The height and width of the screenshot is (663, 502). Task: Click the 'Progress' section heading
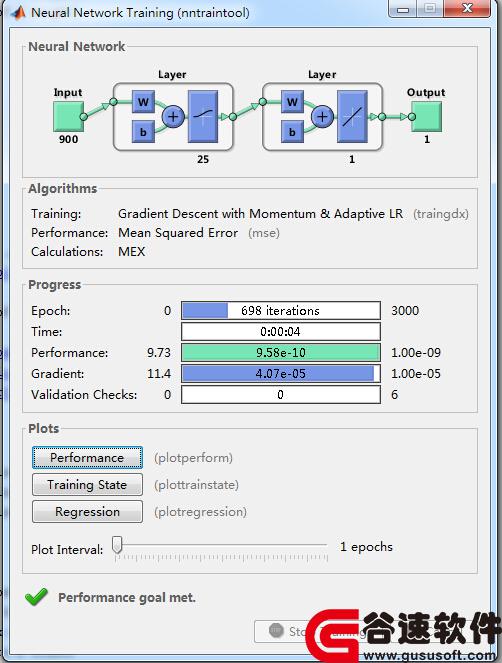55,285
